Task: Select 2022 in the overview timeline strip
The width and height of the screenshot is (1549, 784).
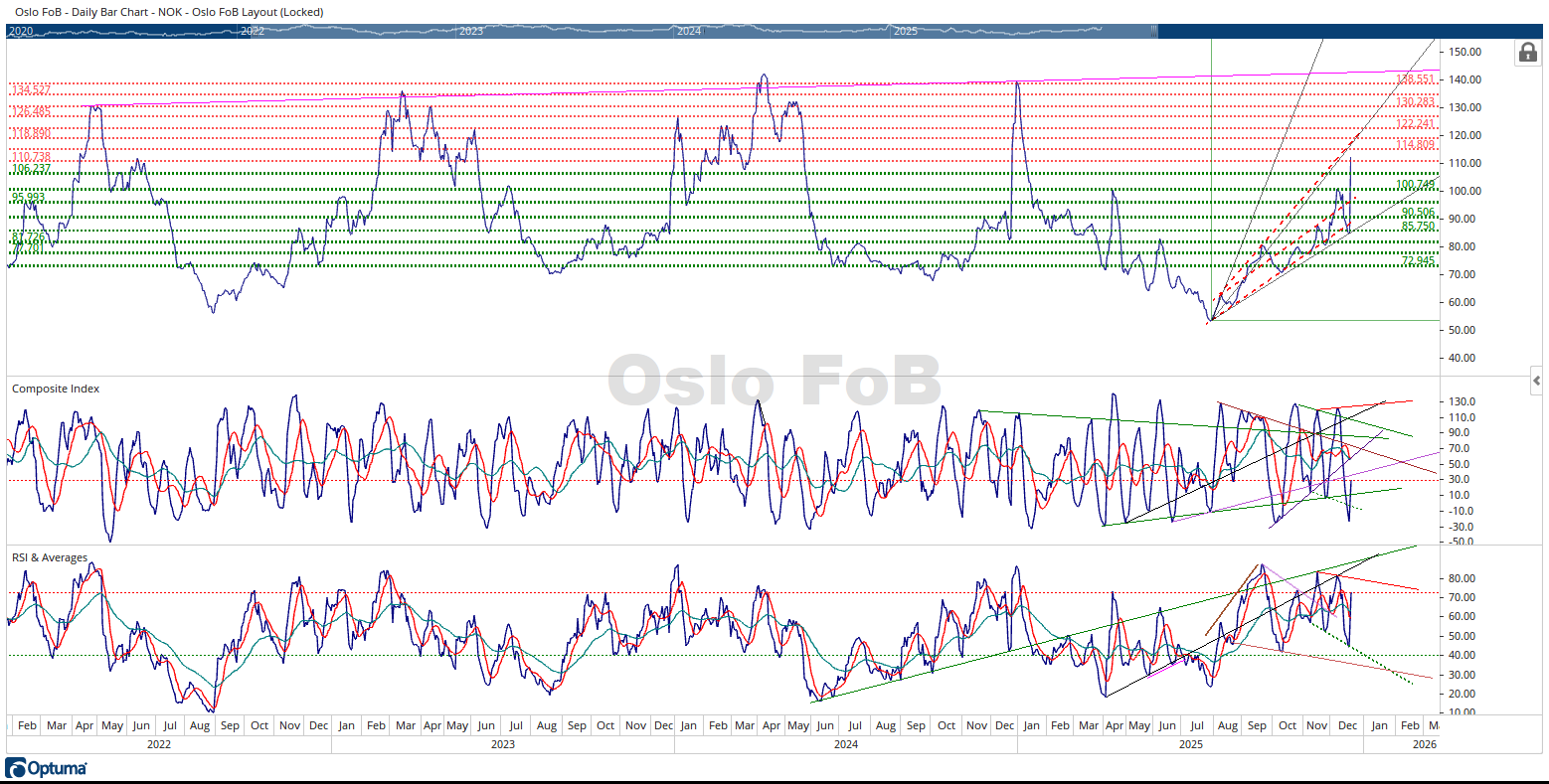Action: [253, 32]
